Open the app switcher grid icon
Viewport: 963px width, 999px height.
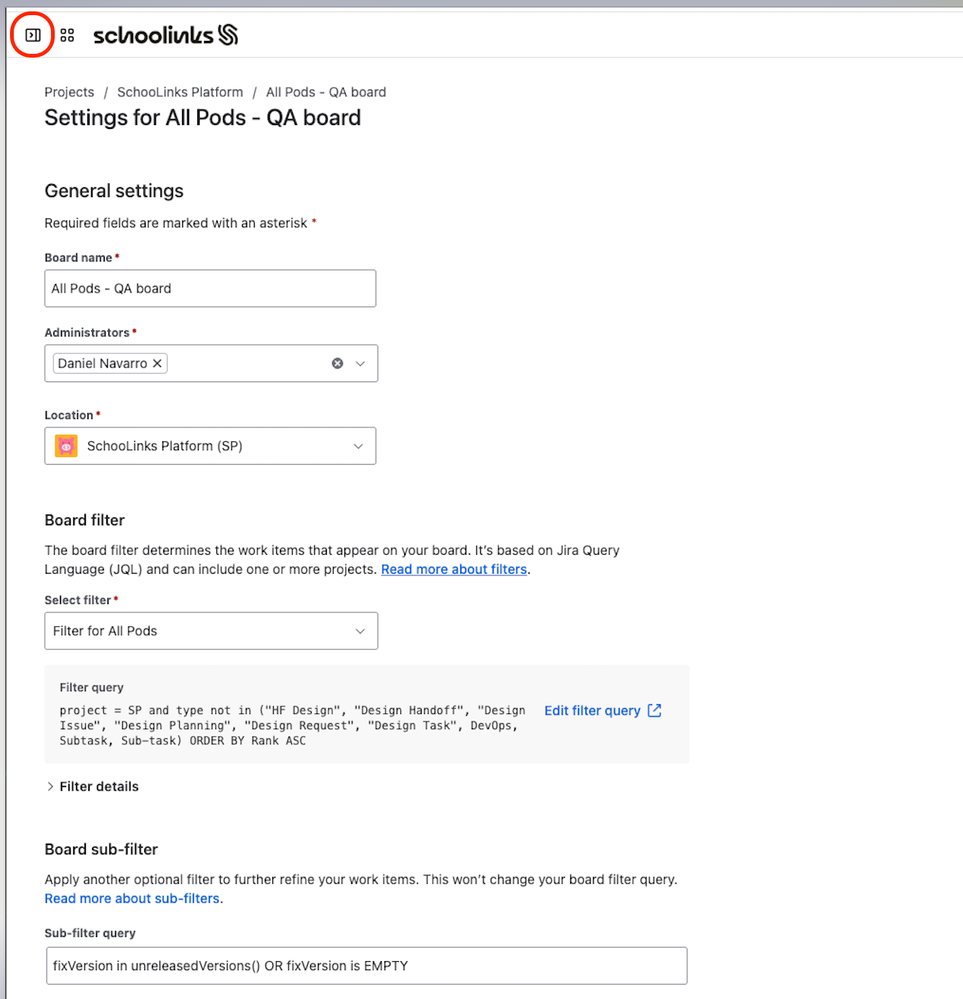(x=67, y=35)
